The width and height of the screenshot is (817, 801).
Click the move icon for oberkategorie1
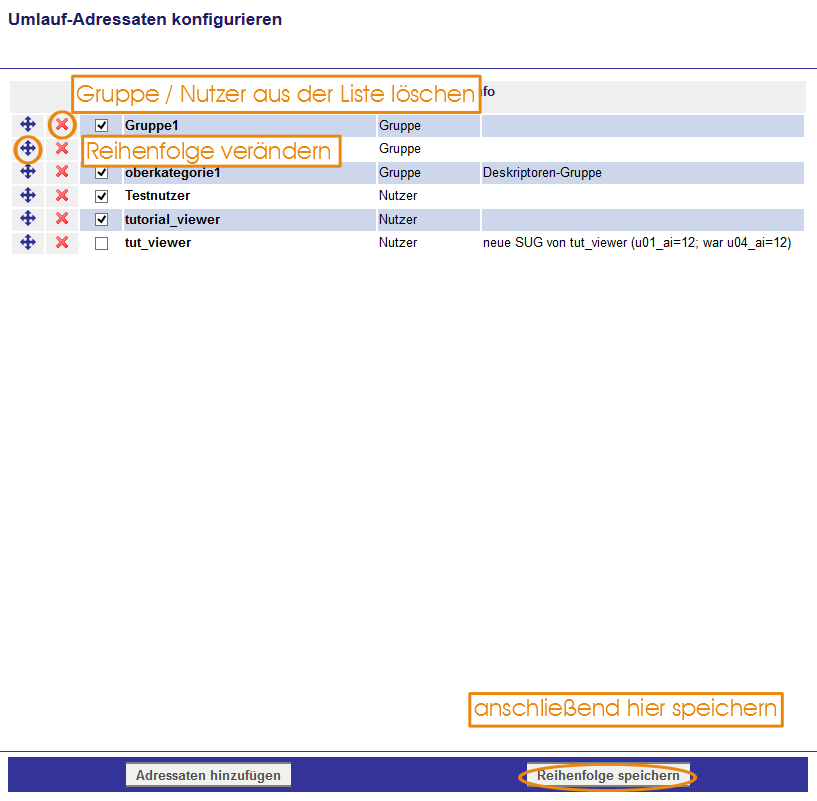[28, 171]
